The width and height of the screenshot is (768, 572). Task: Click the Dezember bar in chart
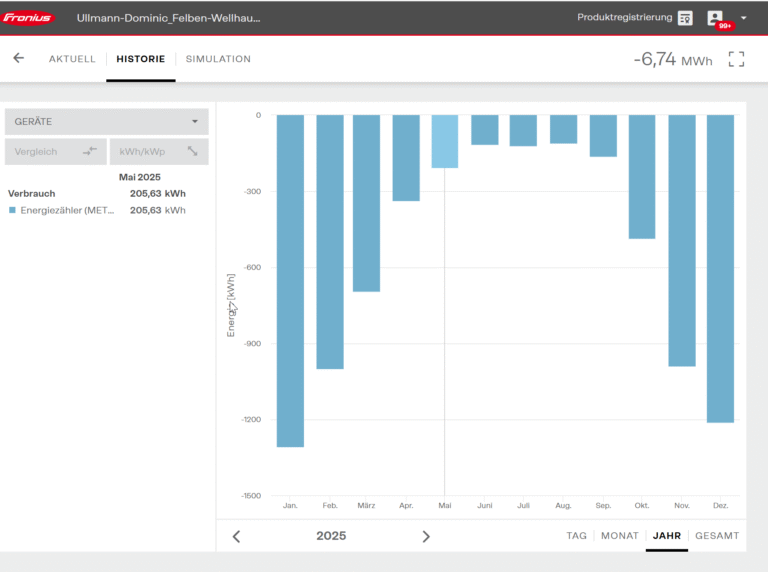click(x=720, y=268)
